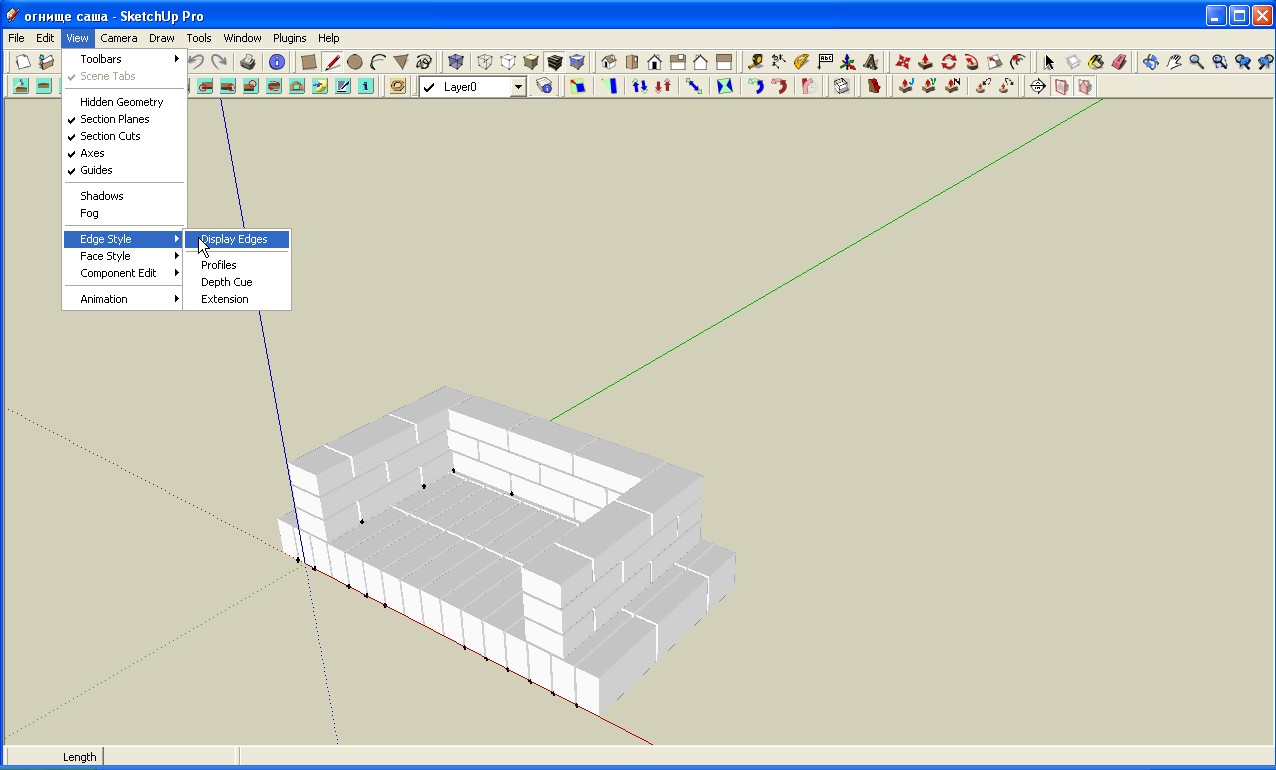Activate the Orbit camera tool

(1151, 62)
